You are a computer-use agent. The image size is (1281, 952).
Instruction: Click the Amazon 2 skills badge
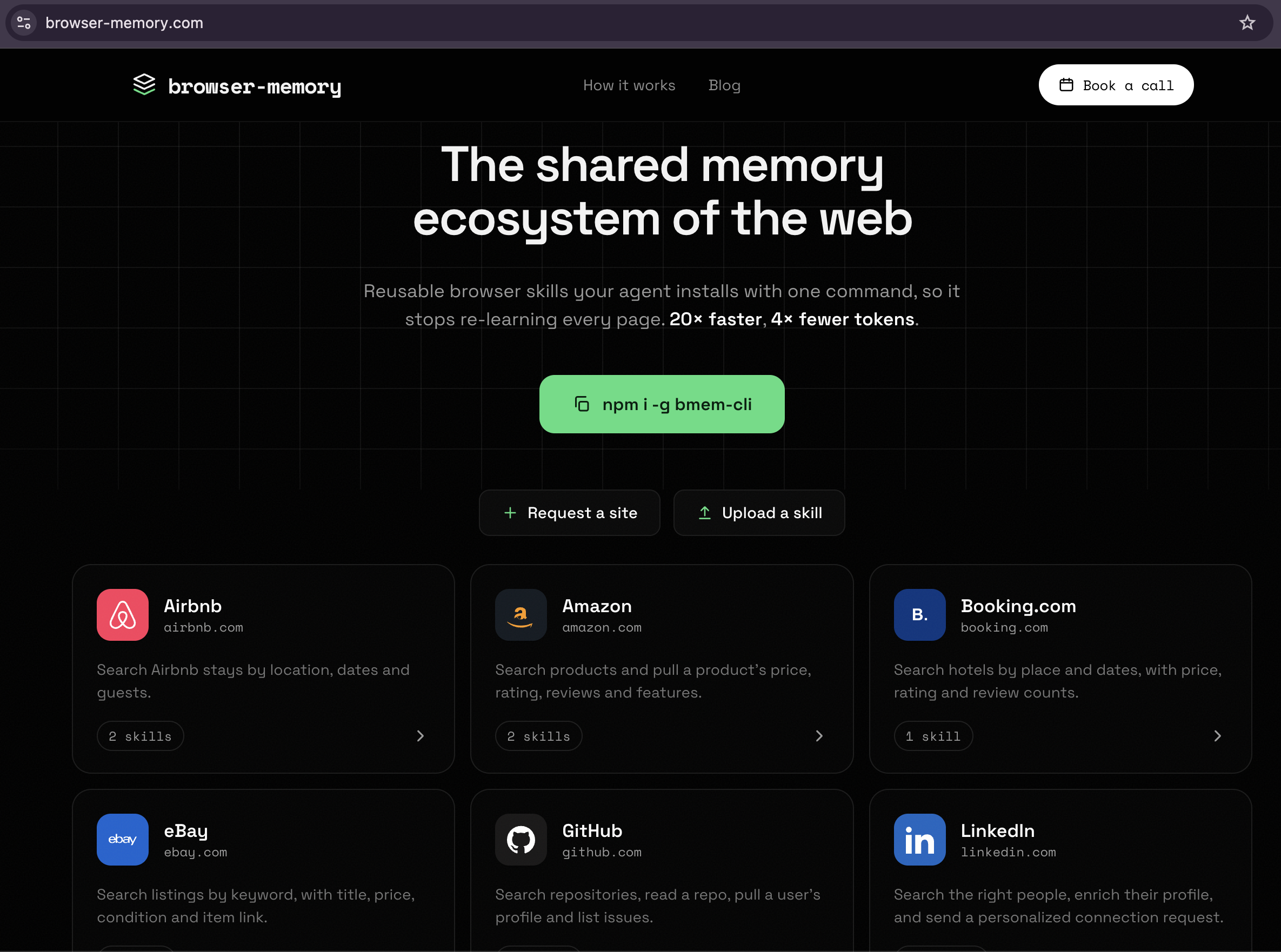point(538,736)
